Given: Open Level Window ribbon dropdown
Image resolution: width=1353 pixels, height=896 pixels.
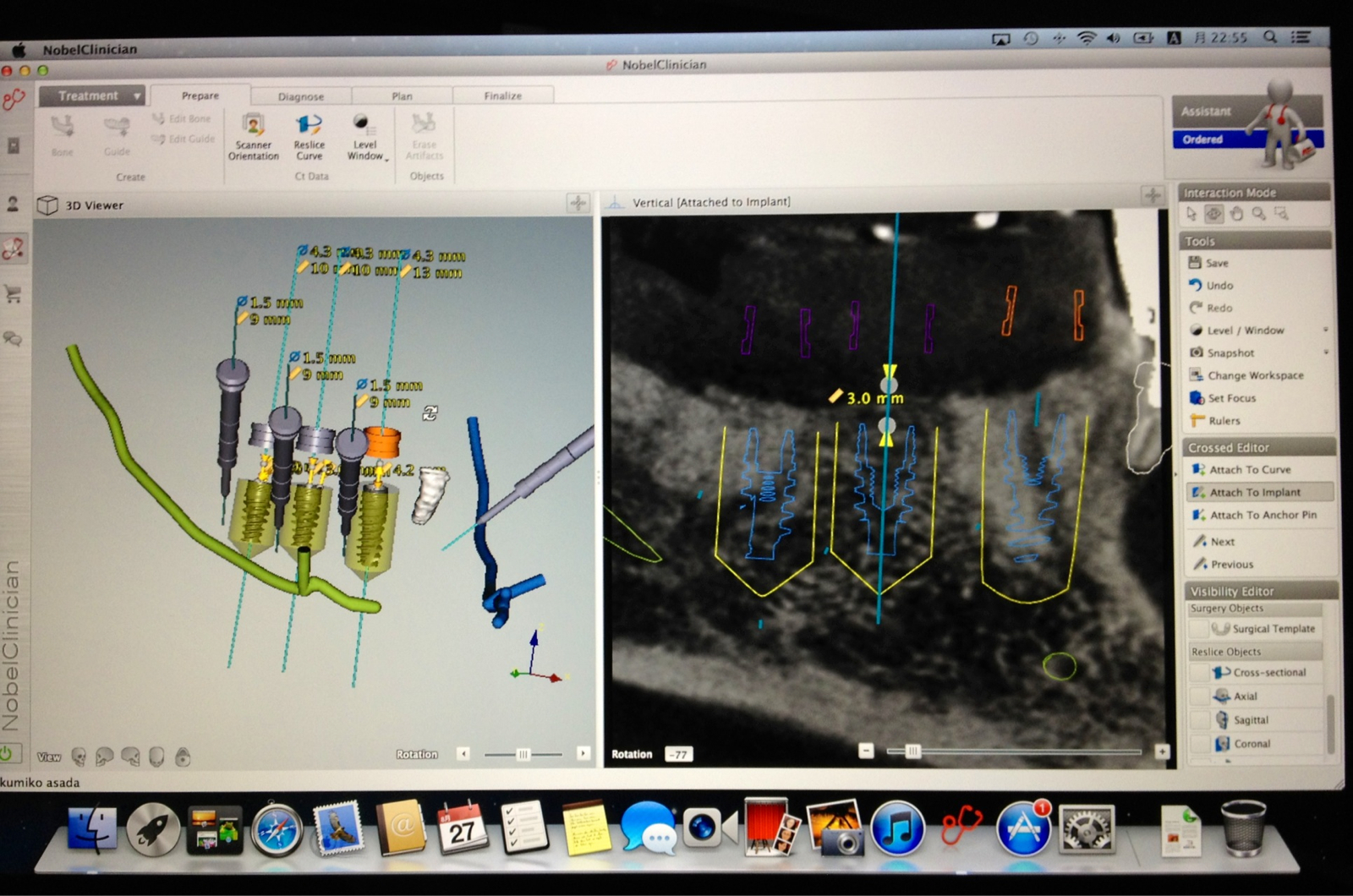Looking at the screenshot, I should pos(365,137).
